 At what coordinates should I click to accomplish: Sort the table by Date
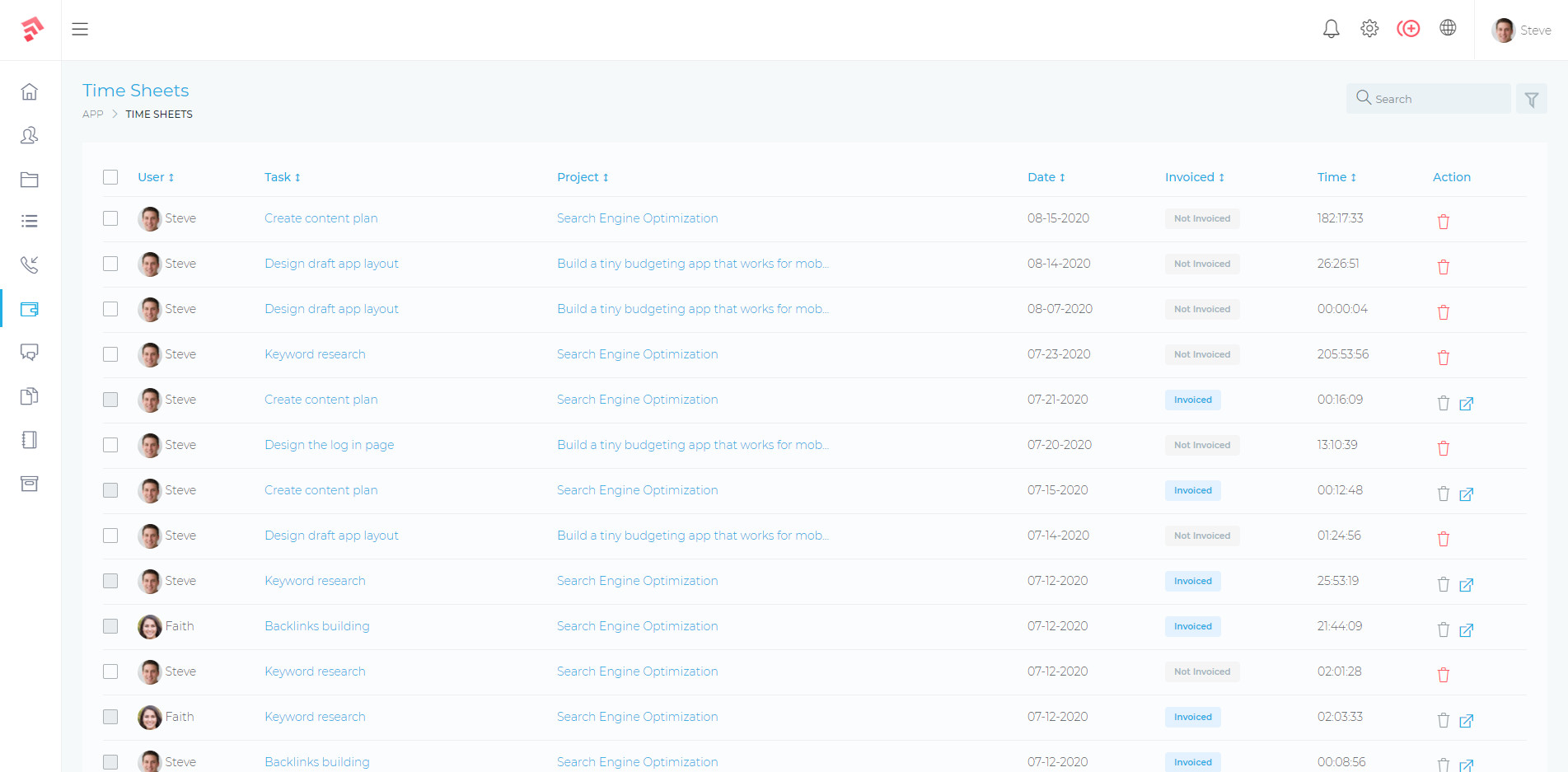click(x=1046, y=176)
